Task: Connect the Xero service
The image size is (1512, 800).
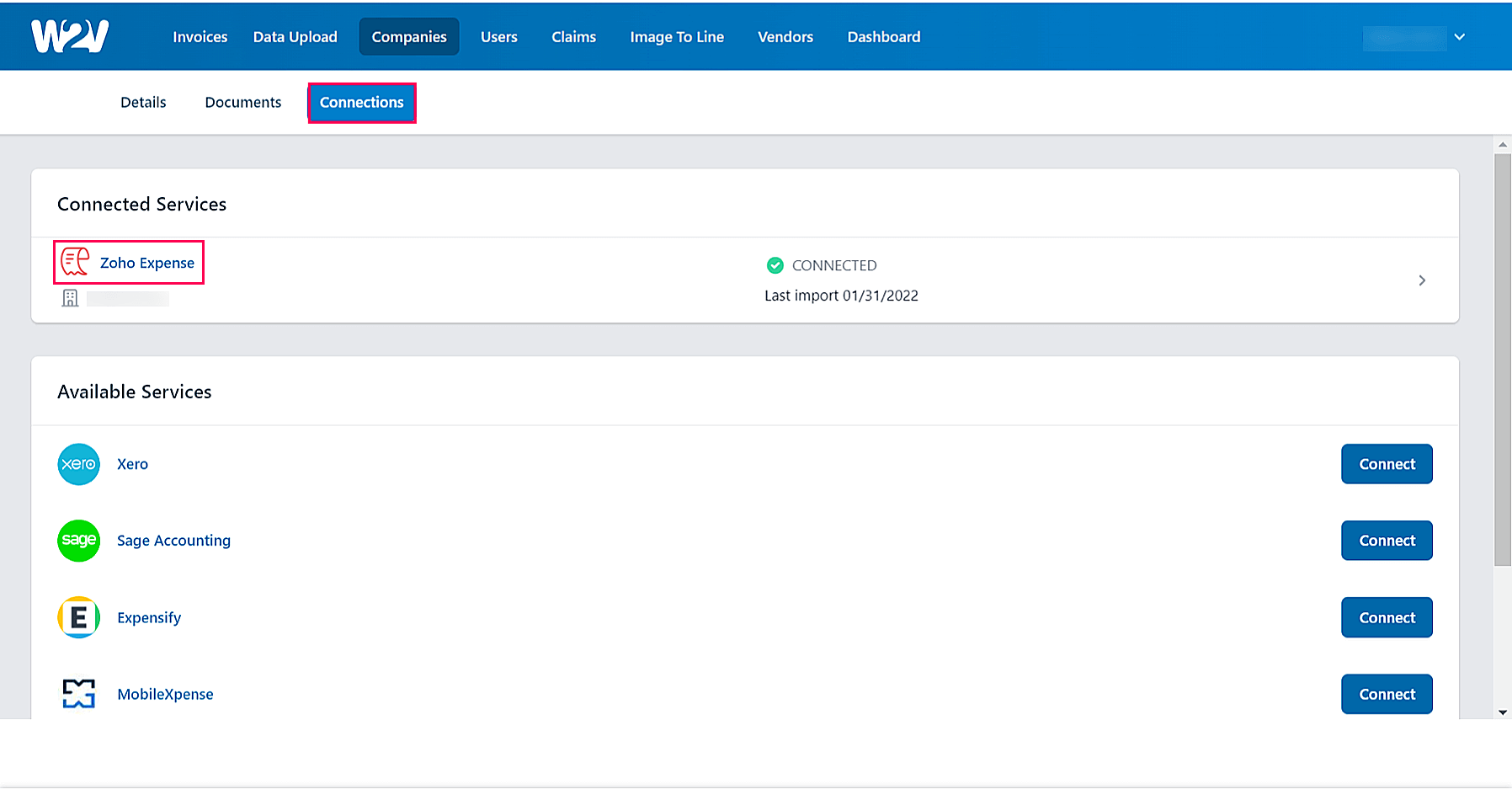Action: pos(1386,464)
